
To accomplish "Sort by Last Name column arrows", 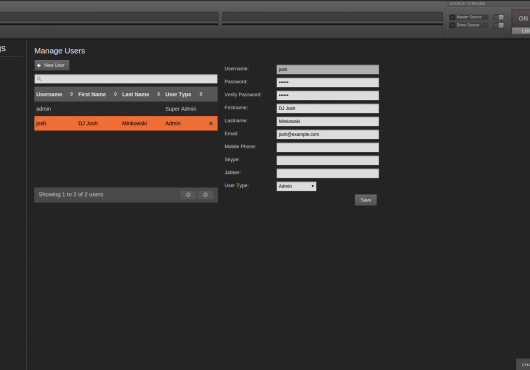I will (159, 94).
